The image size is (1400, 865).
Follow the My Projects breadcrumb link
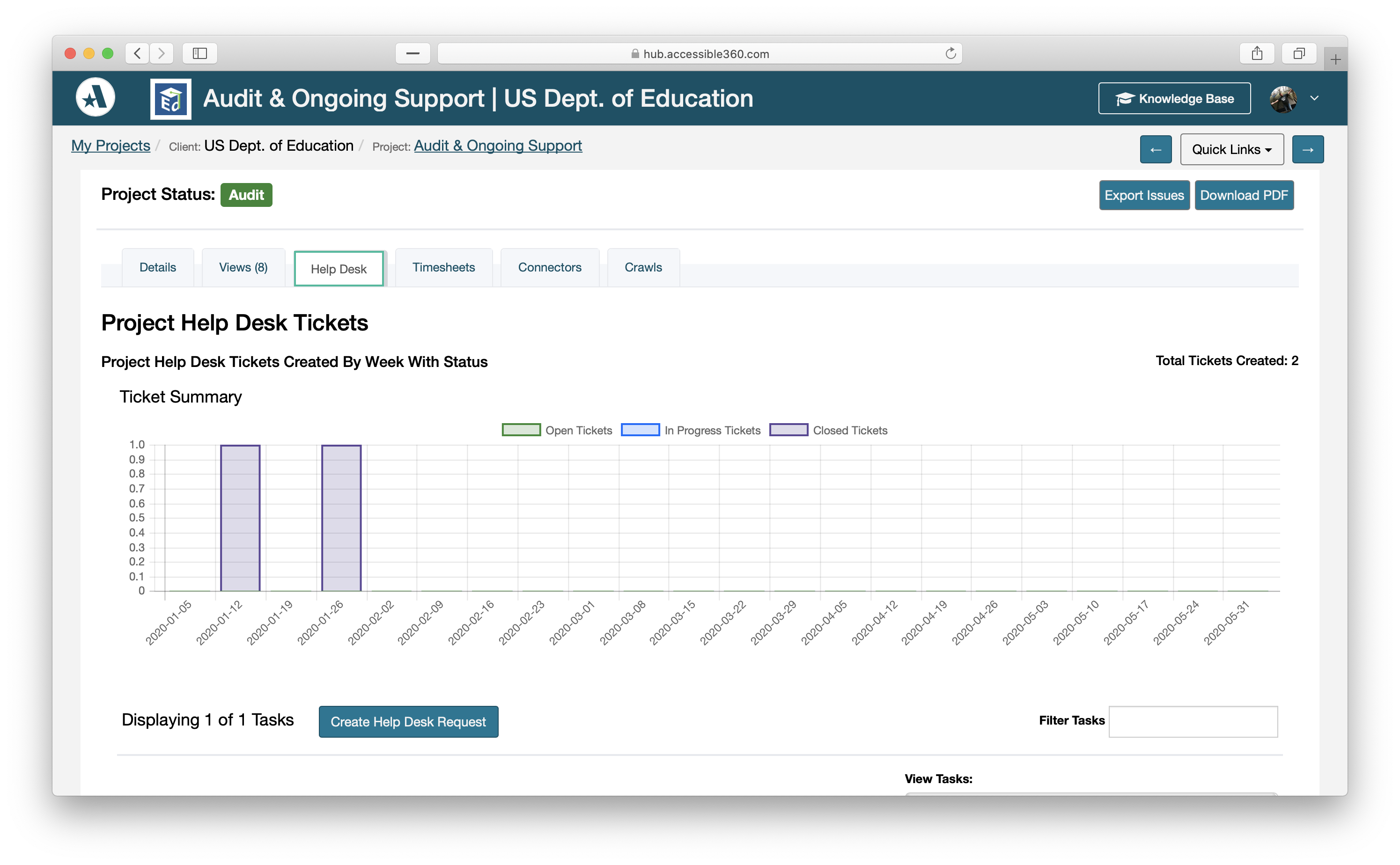point(111,145)
